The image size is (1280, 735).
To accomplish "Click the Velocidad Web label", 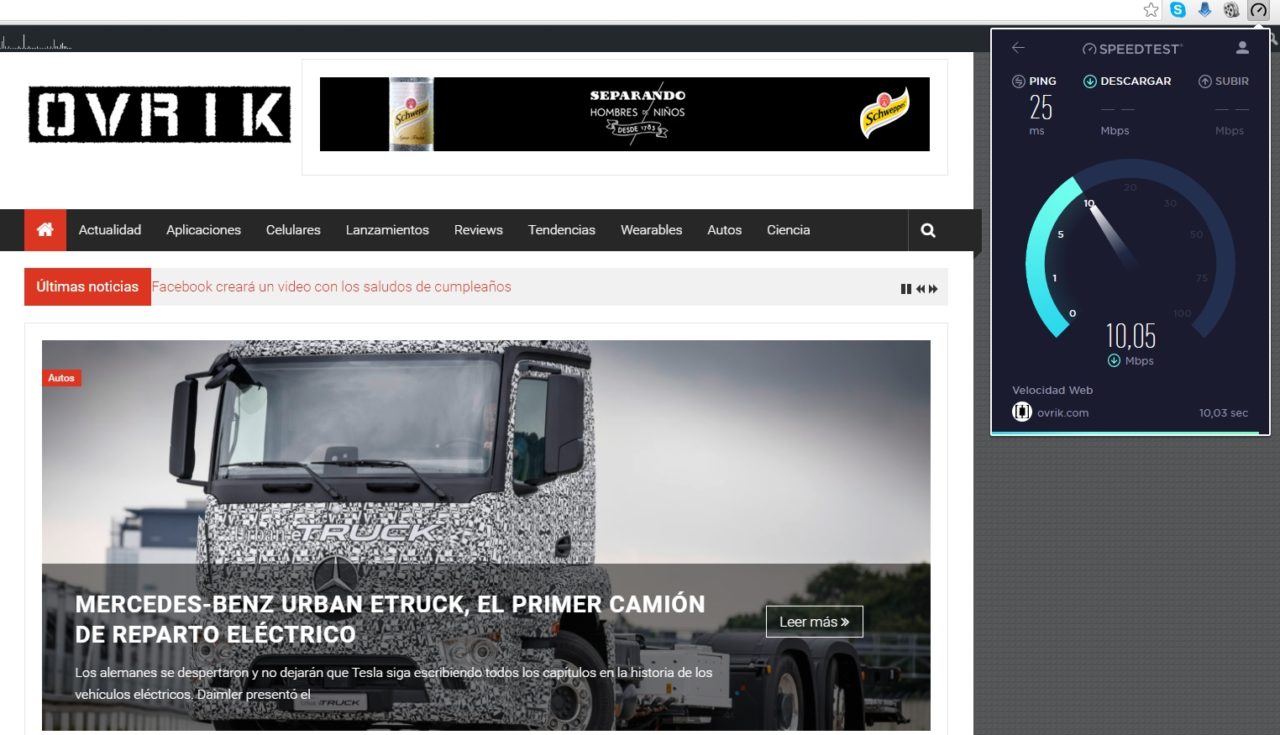I will [x=1053, y=390].
